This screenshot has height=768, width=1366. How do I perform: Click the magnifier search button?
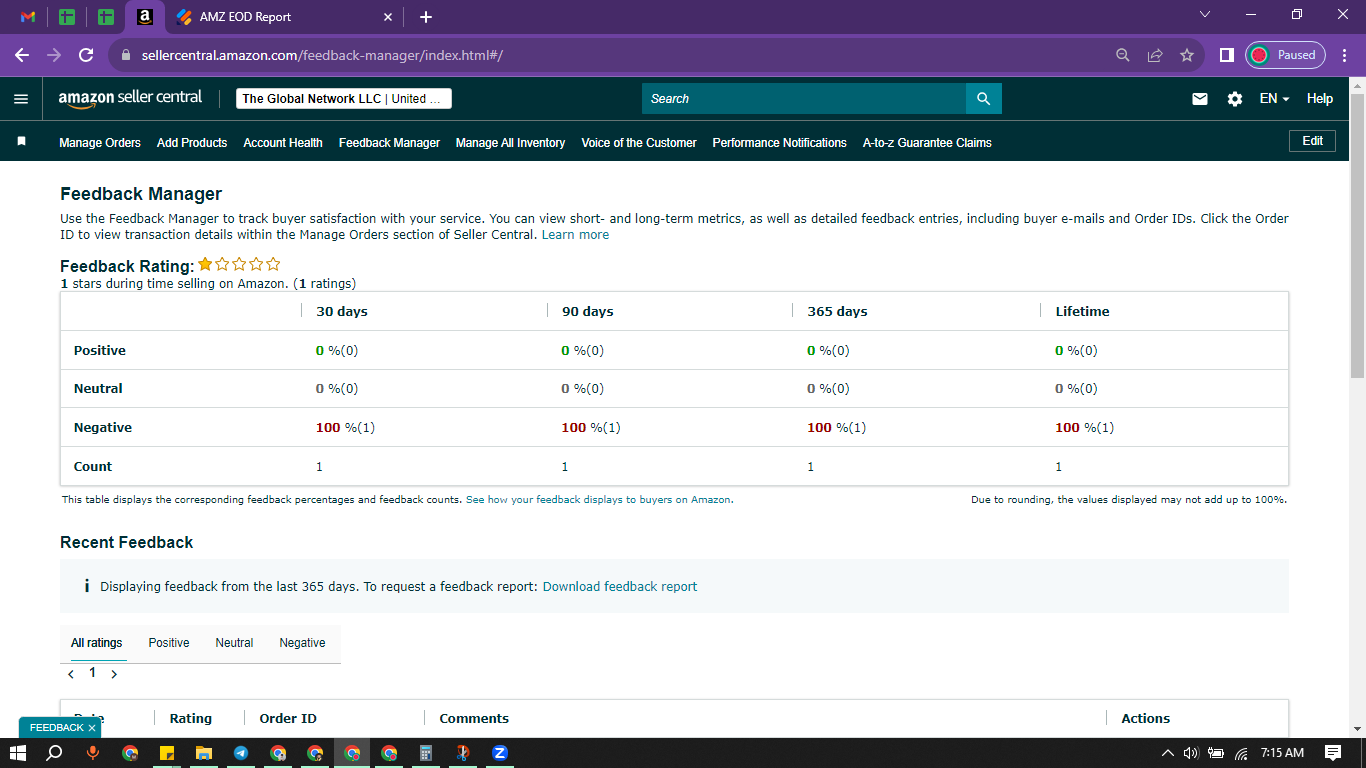click(x=983, y=99)
